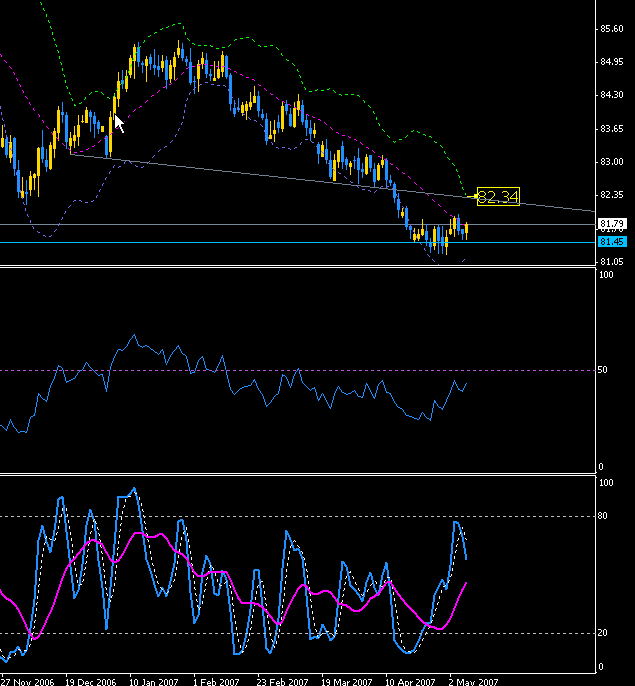Click the 81.05 price axis label

[x=612, y=262]
